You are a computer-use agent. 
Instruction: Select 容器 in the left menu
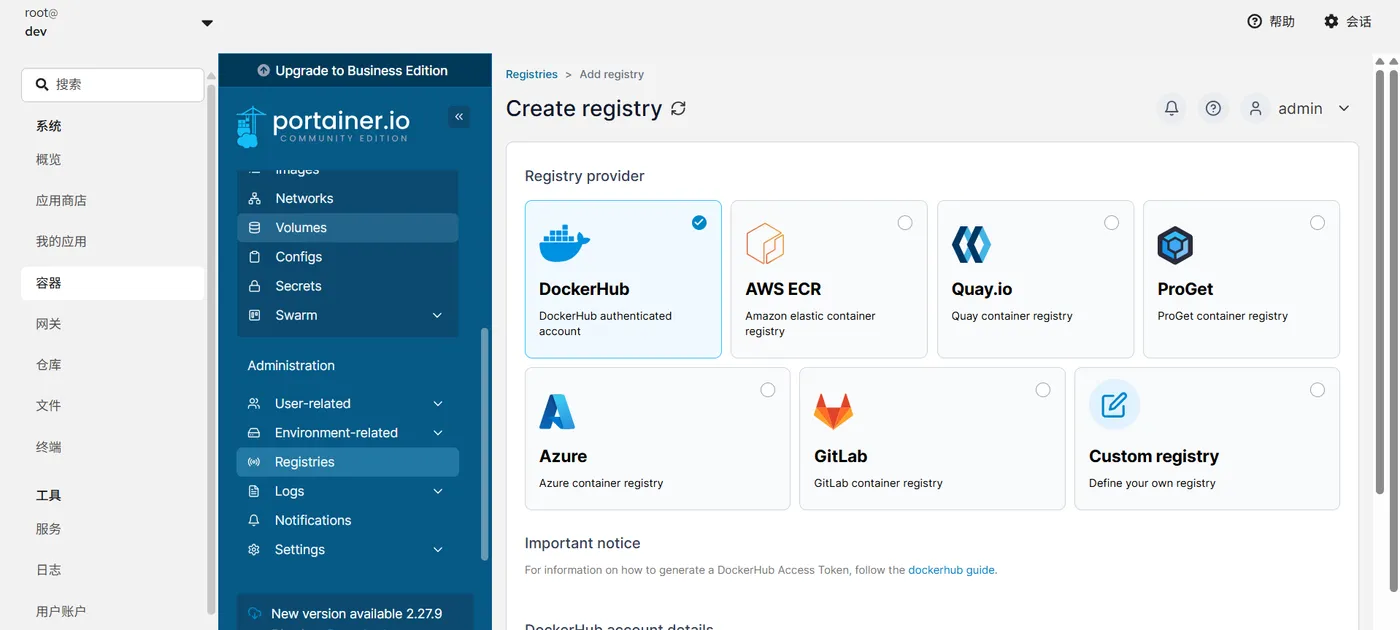(x=112, y=283)
